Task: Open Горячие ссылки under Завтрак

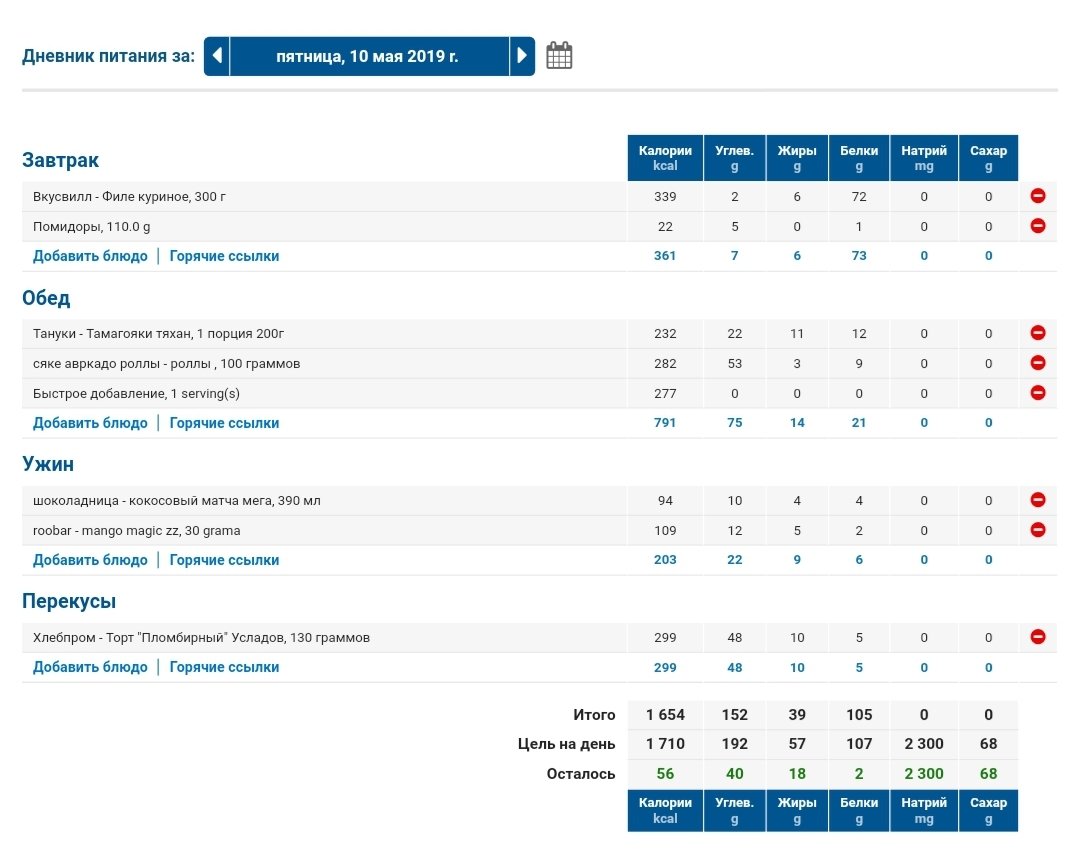Action: (224, 256)
